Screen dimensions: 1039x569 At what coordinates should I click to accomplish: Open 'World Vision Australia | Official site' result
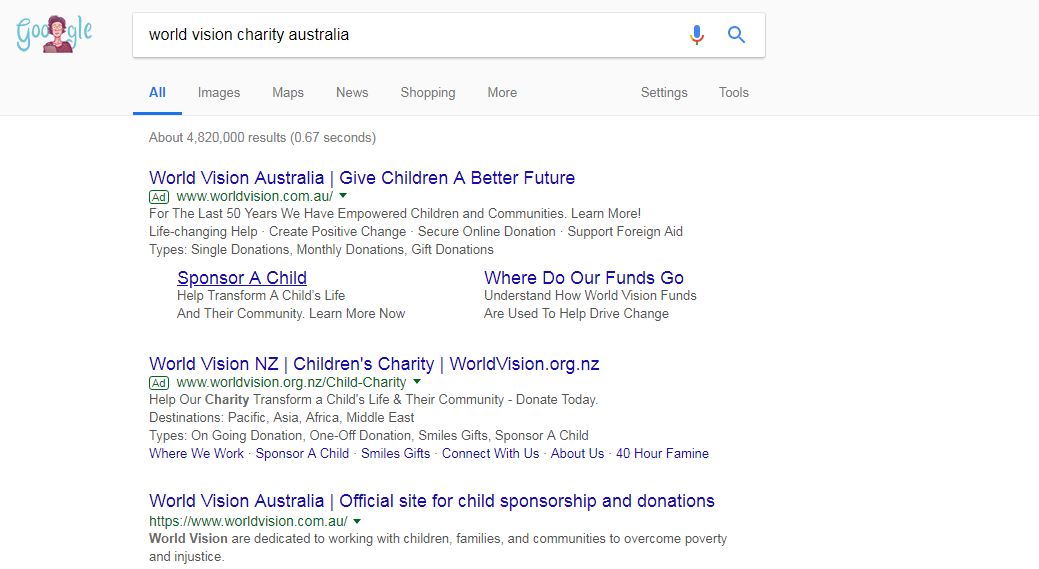point(432,501)
